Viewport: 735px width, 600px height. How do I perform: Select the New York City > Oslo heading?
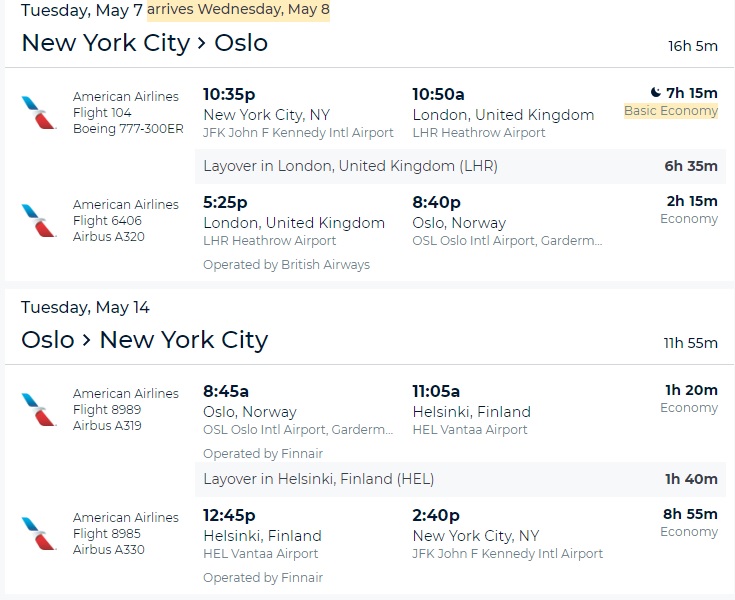[x=144, y=43]
